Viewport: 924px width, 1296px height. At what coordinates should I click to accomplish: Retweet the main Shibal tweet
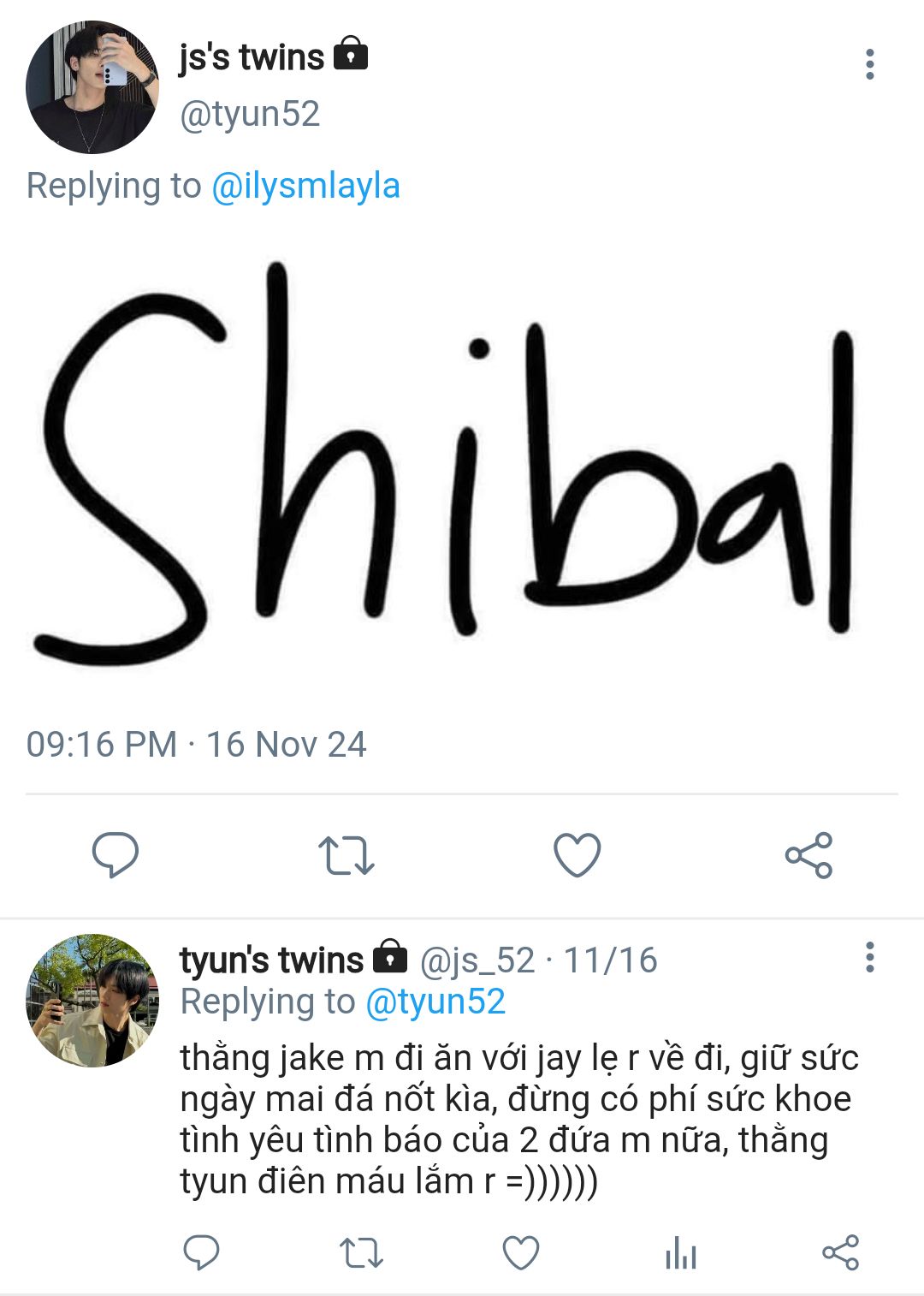(x=346, y=854)
